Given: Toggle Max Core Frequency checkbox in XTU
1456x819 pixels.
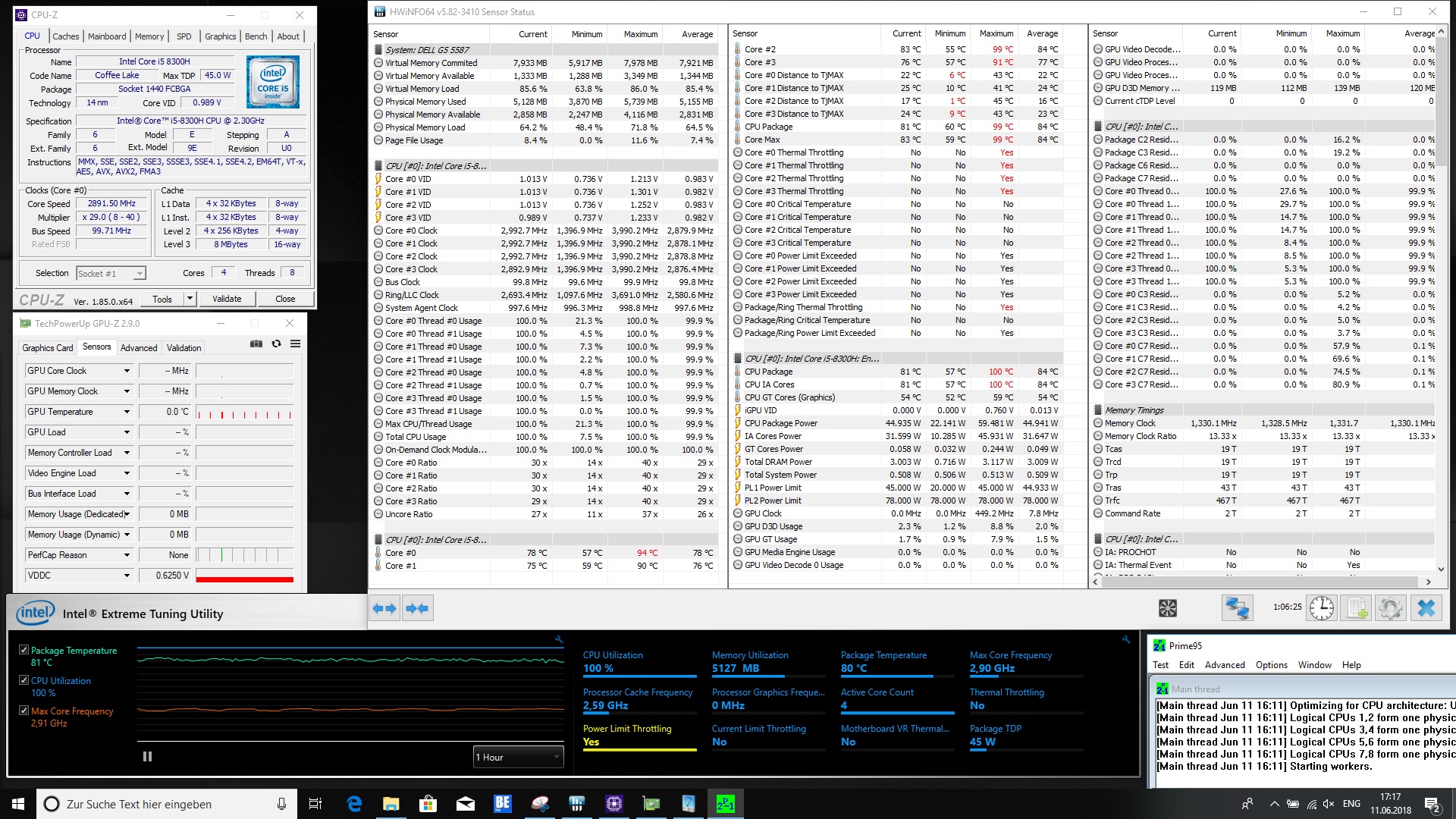Looking at the screenshot, I should [24, 711].
